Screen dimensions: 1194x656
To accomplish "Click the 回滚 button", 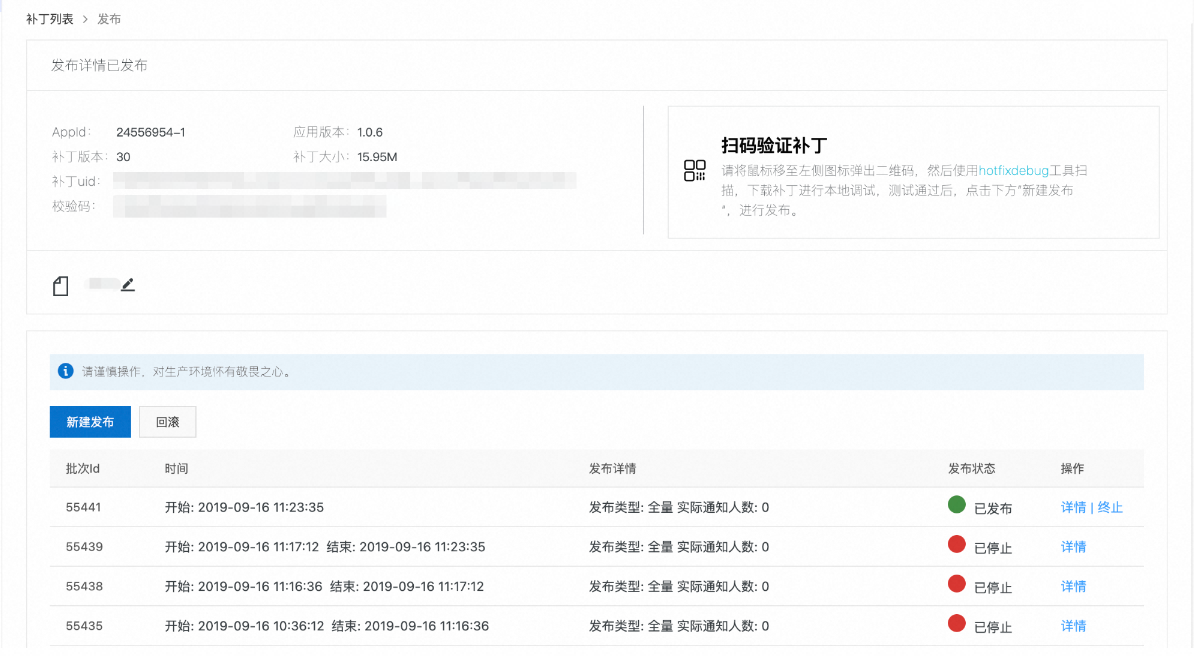I will click(168, 422).
